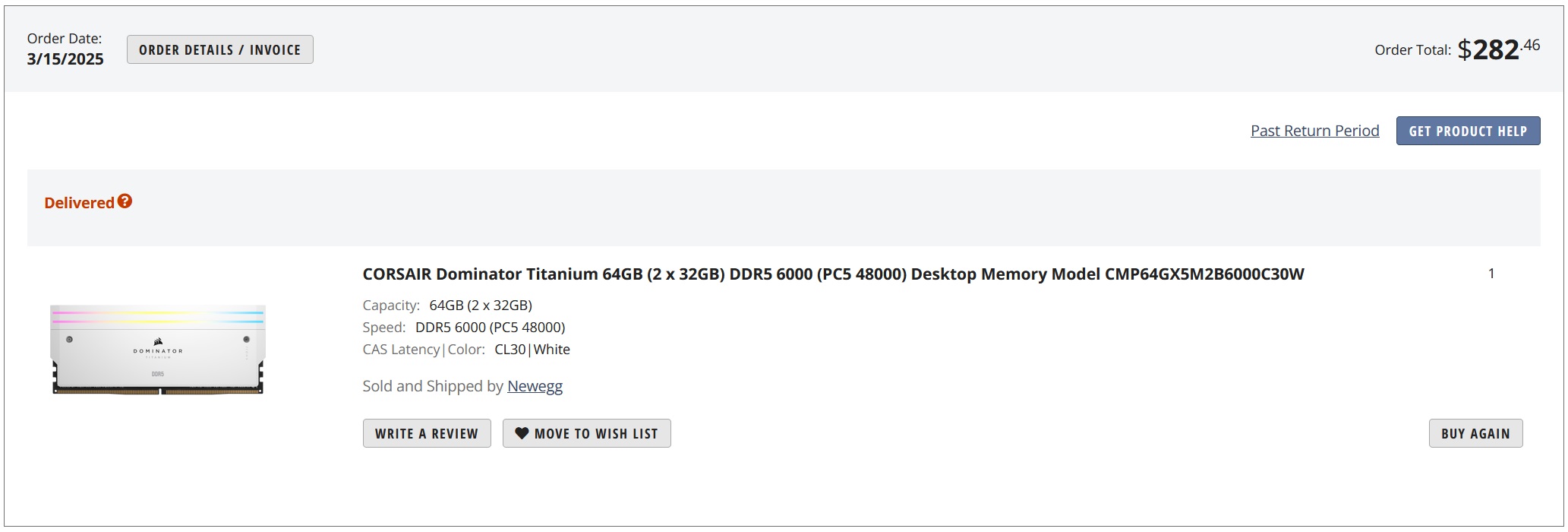Click the Move to Wish List label
1568x532 pixels.
tap(596, 434)
